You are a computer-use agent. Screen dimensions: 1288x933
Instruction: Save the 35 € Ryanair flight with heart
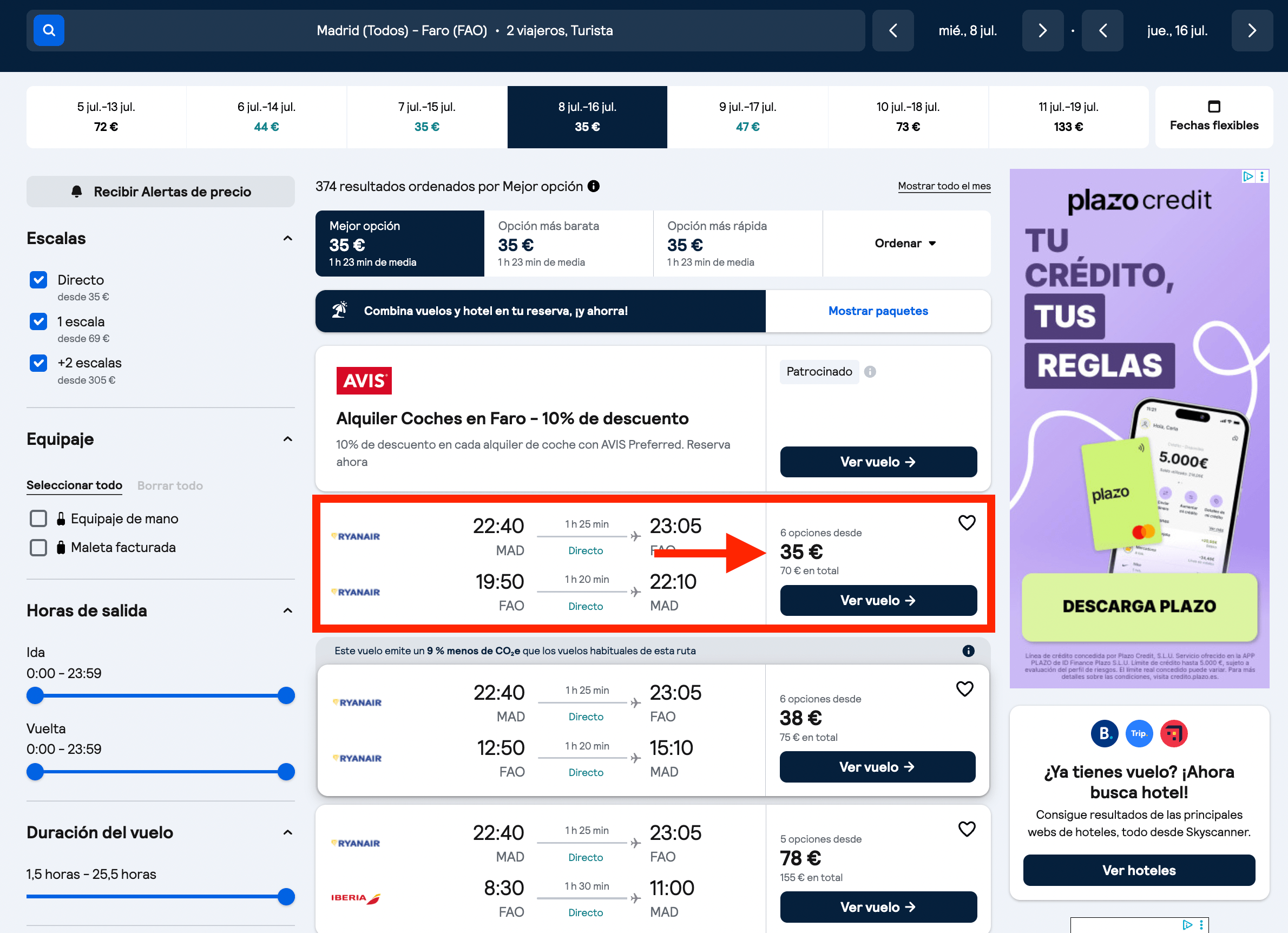pos(967,522)
